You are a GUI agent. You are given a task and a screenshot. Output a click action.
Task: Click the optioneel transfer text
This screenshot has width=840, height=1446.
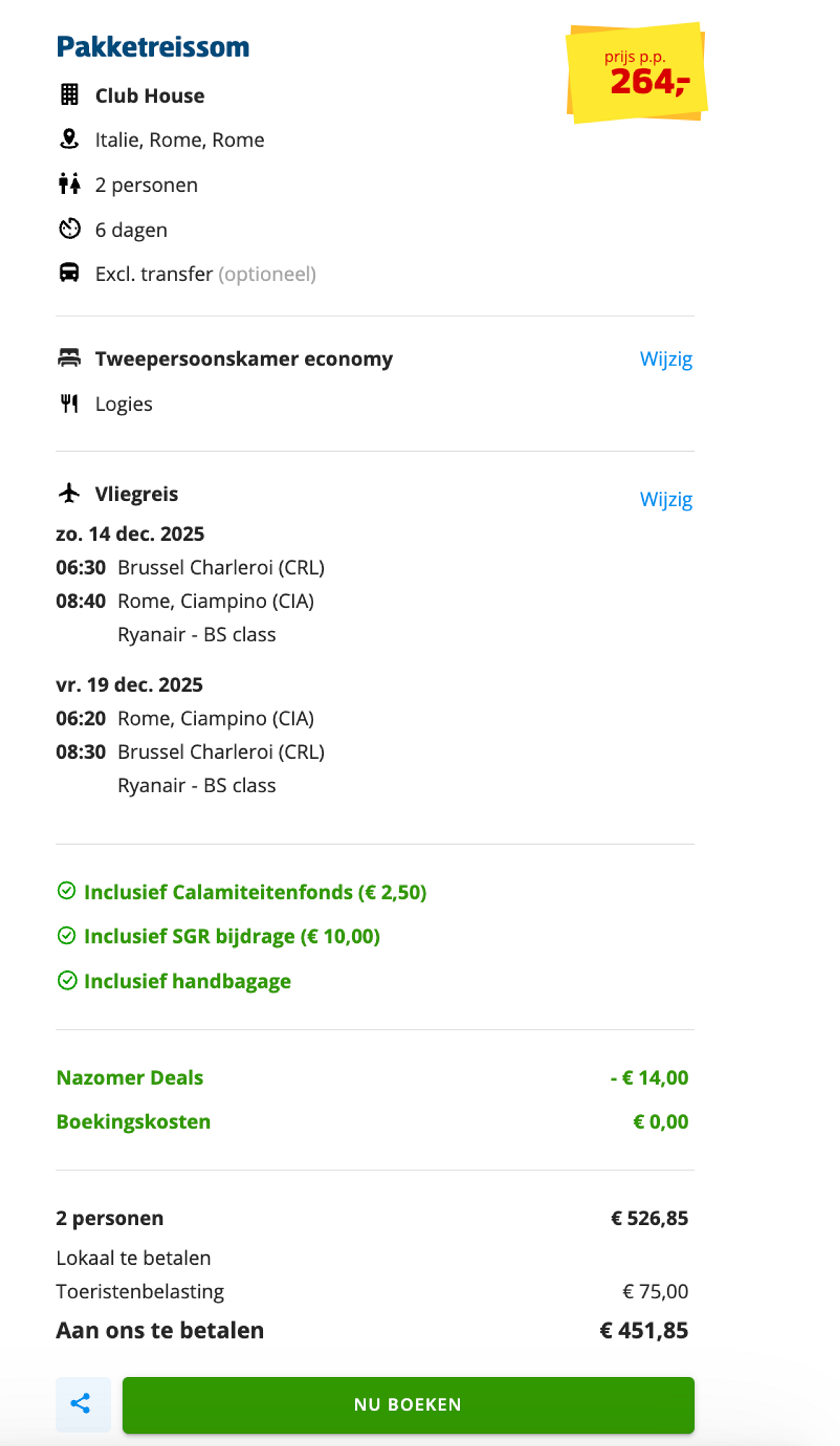[x=267, y=274]
